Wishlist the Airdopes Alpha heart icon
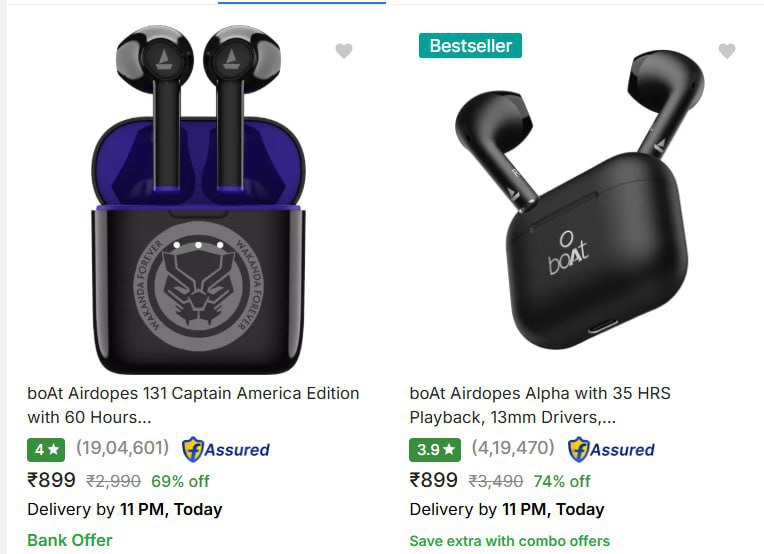Screen dimensions: 764x554 pyautogui.click(x=727, y=51)
